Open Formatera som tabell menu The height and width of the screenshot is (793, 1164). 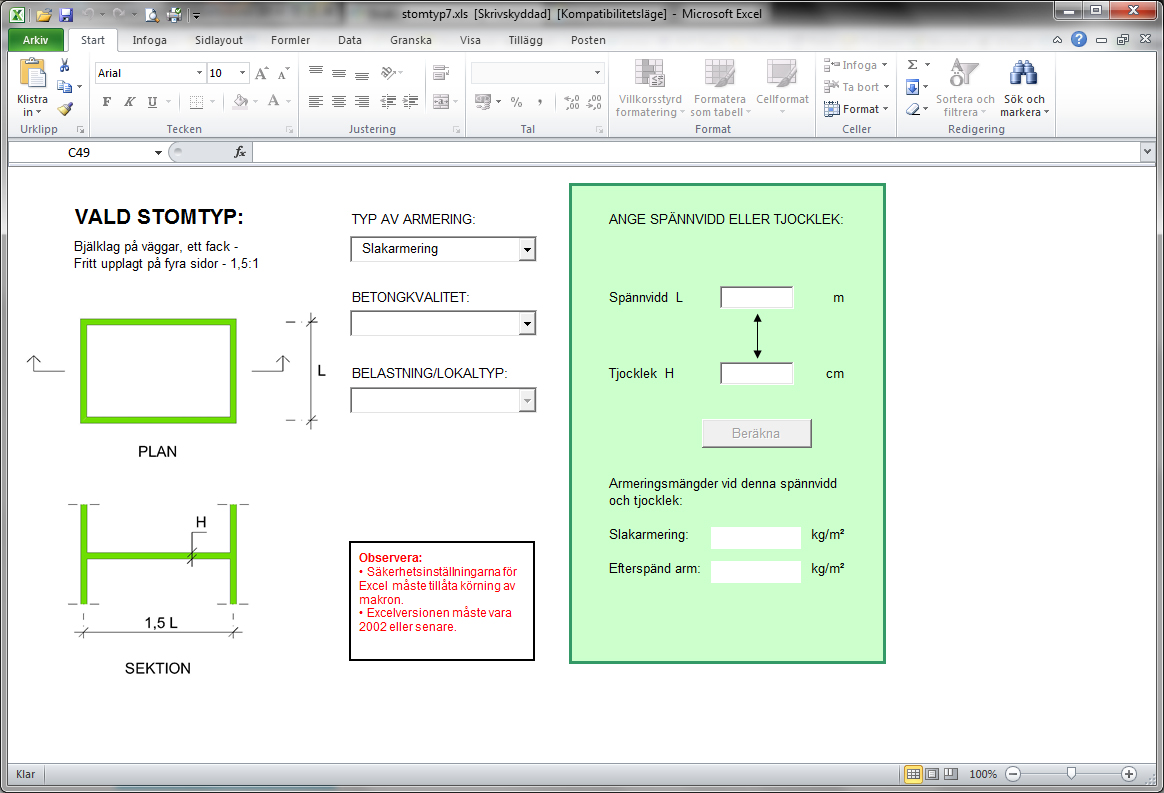click(x=719, y=88)
